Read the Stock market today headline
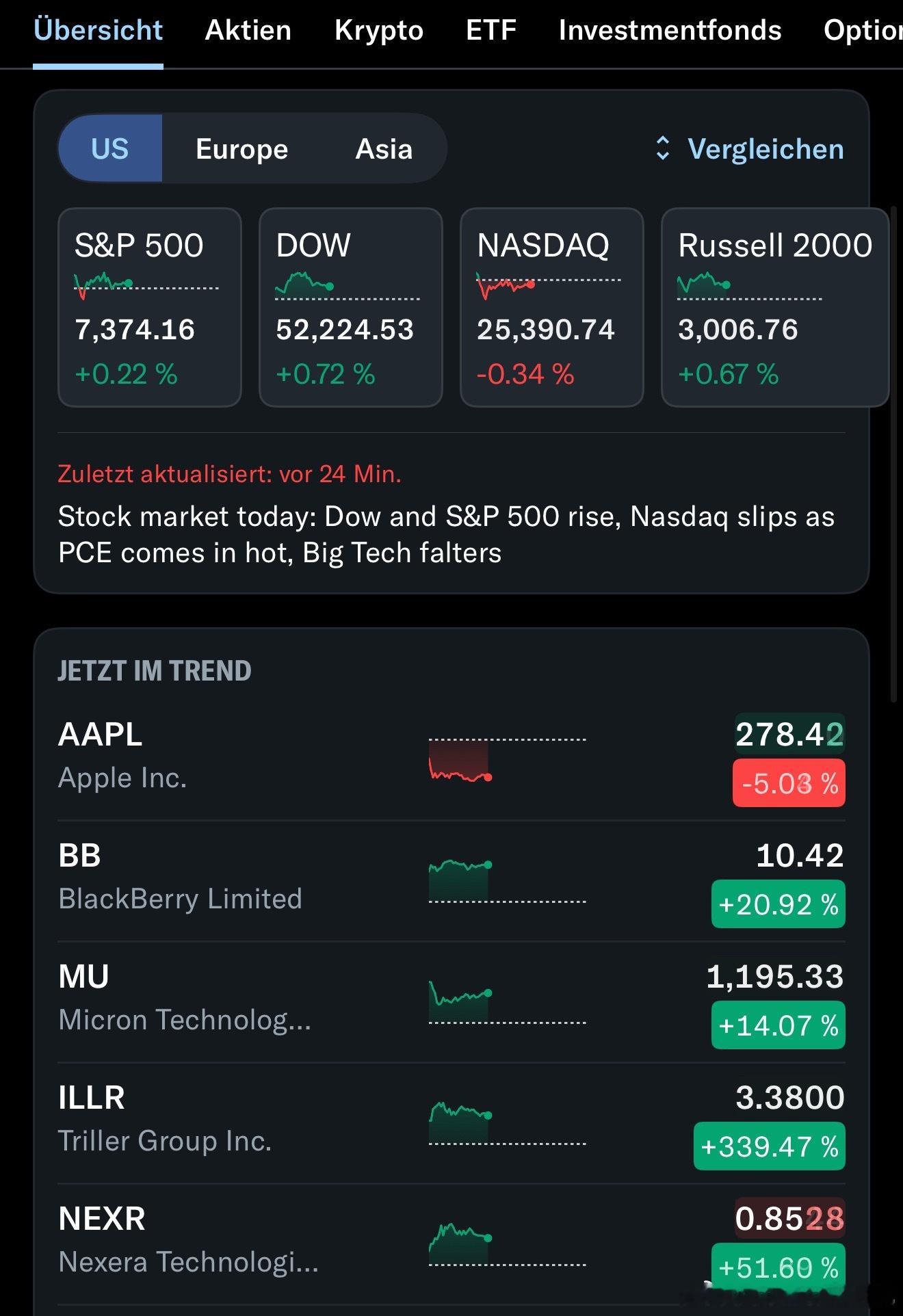Image resolution: width=903 pixels, height=1316 pixels. pyautogui.click(x=446, y=534)
